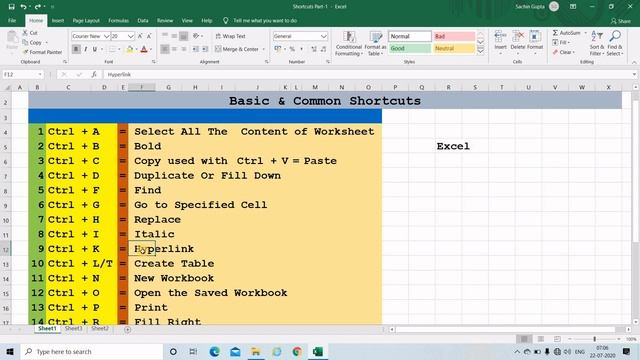Click the Undo arrow icon
Viewport: 640px width, 360px height.
coord(23,7)
